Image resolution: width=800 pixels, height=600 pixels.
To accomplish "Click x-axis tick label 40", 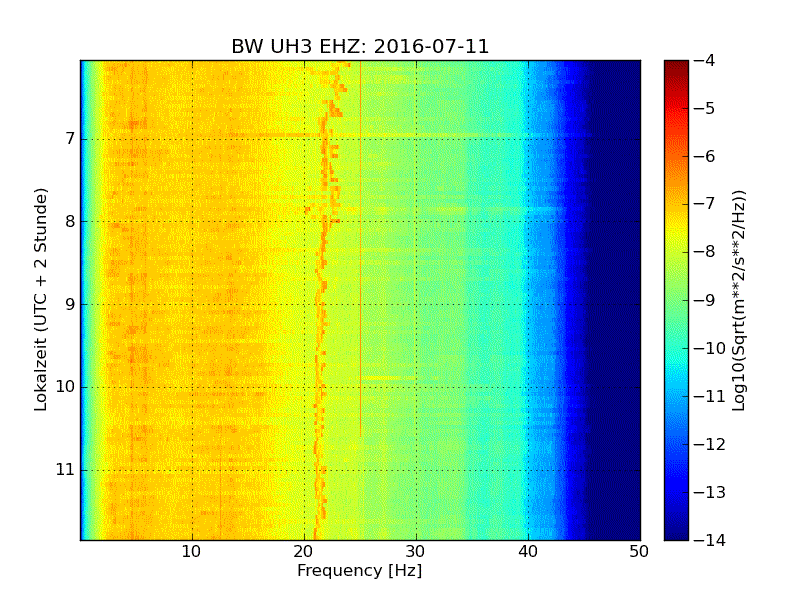I will 528,552.
